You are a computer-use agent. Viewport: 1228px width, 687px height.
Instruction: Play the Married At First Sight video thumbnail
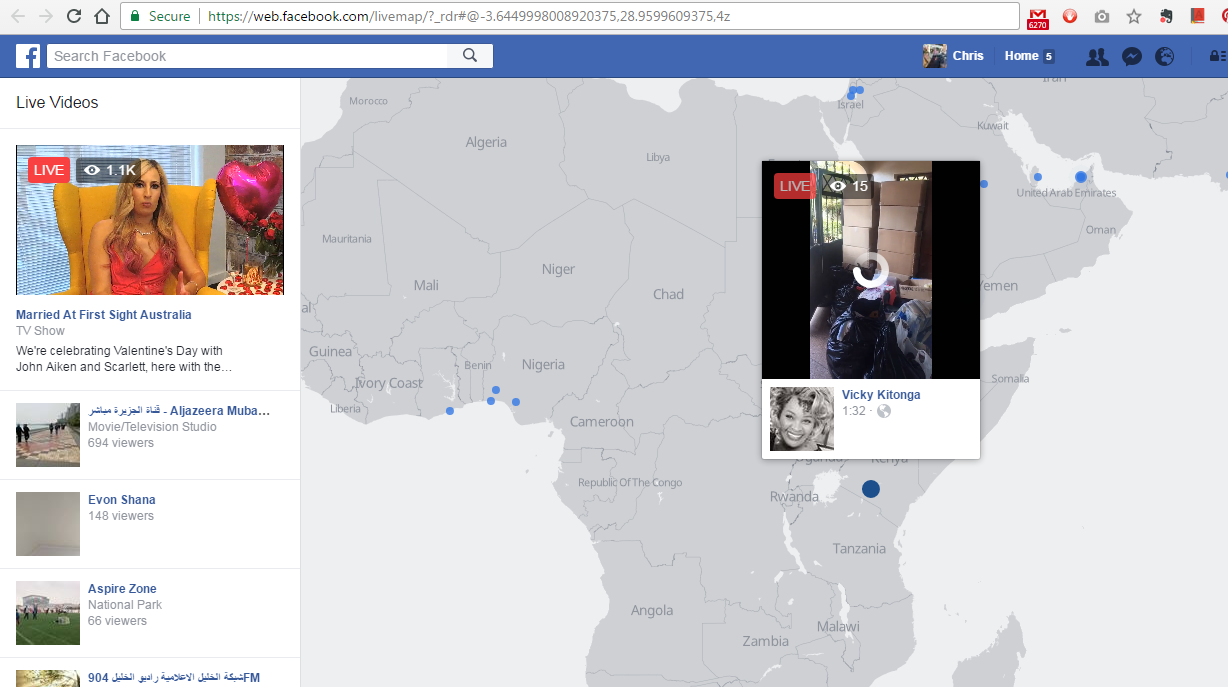[150, 220]
